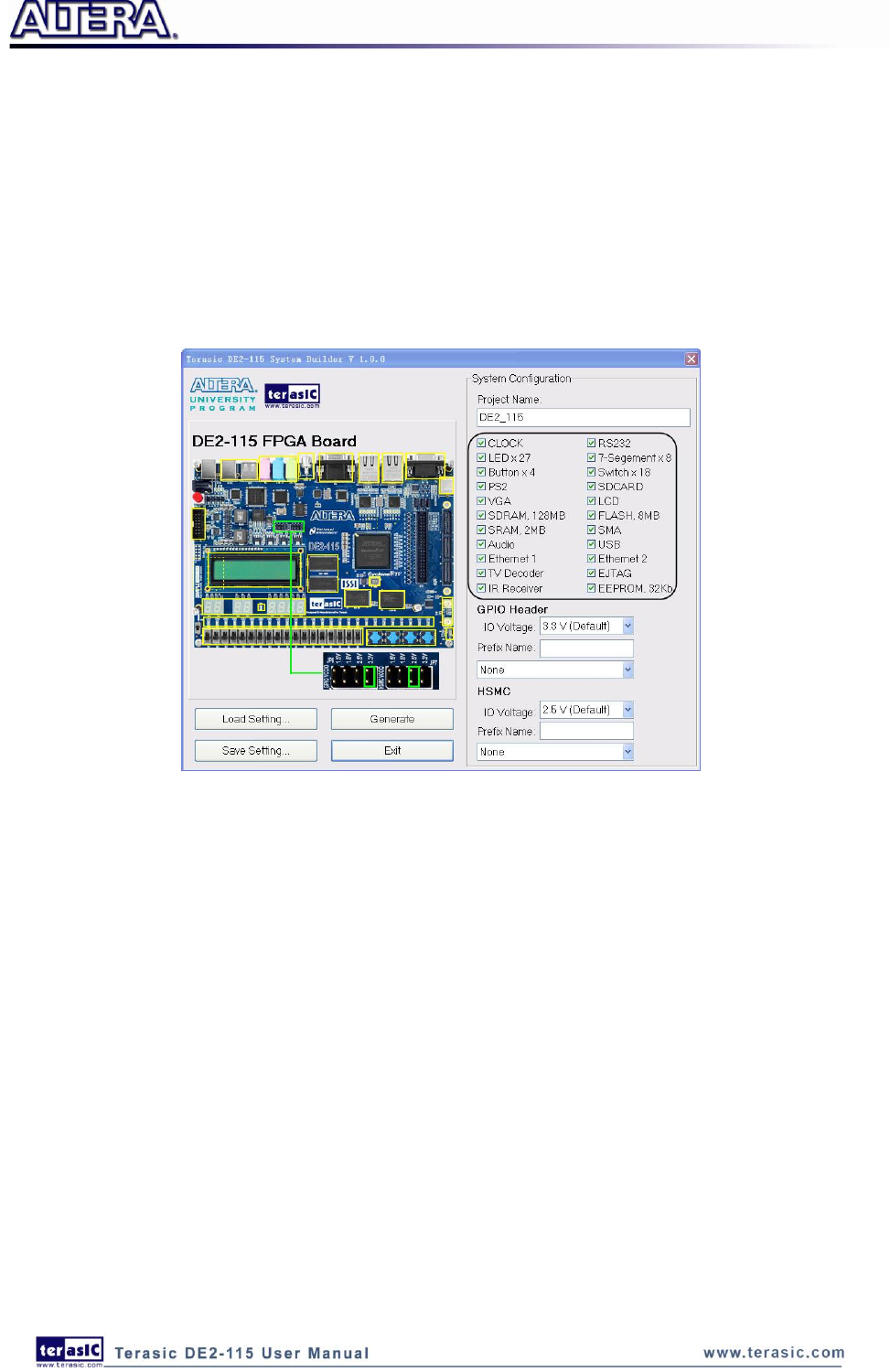Toggle the LED x 27 checkbox
This screenshot has width=890, height=1372.
[x=481, y=458]
